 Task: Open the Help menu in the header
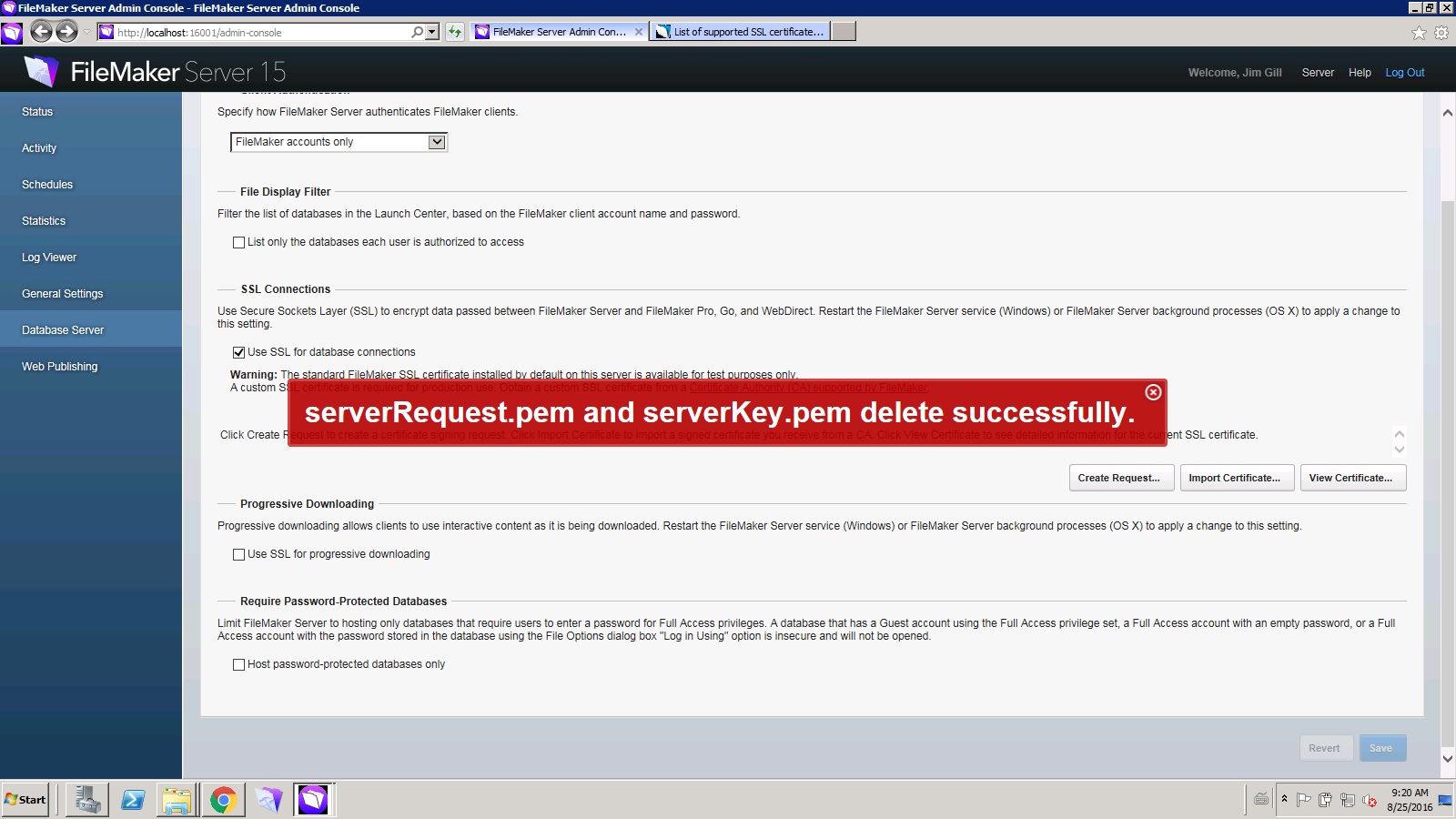[1360, 73]
